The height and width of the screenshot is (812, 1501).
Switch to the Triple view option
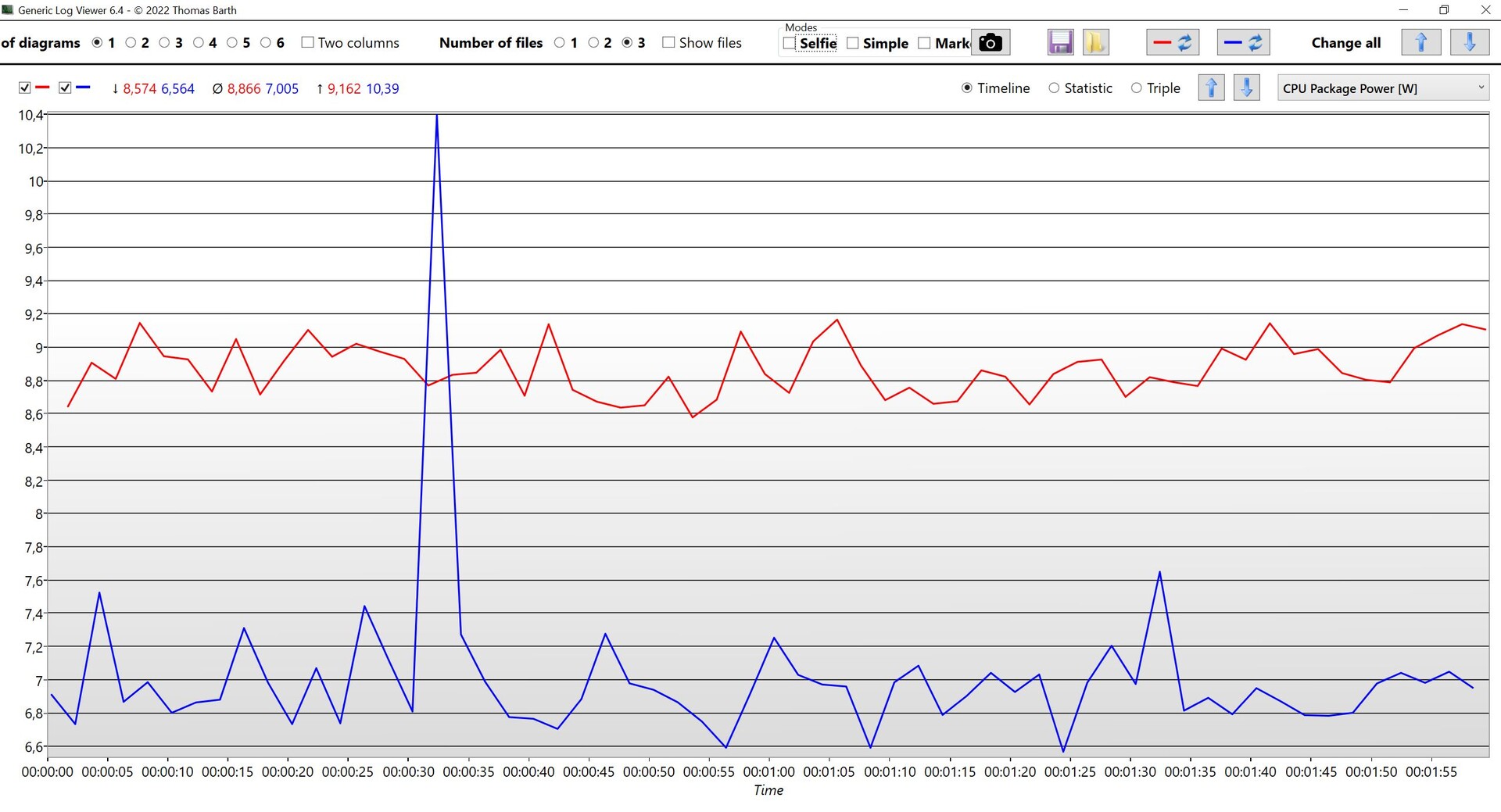1136,88
